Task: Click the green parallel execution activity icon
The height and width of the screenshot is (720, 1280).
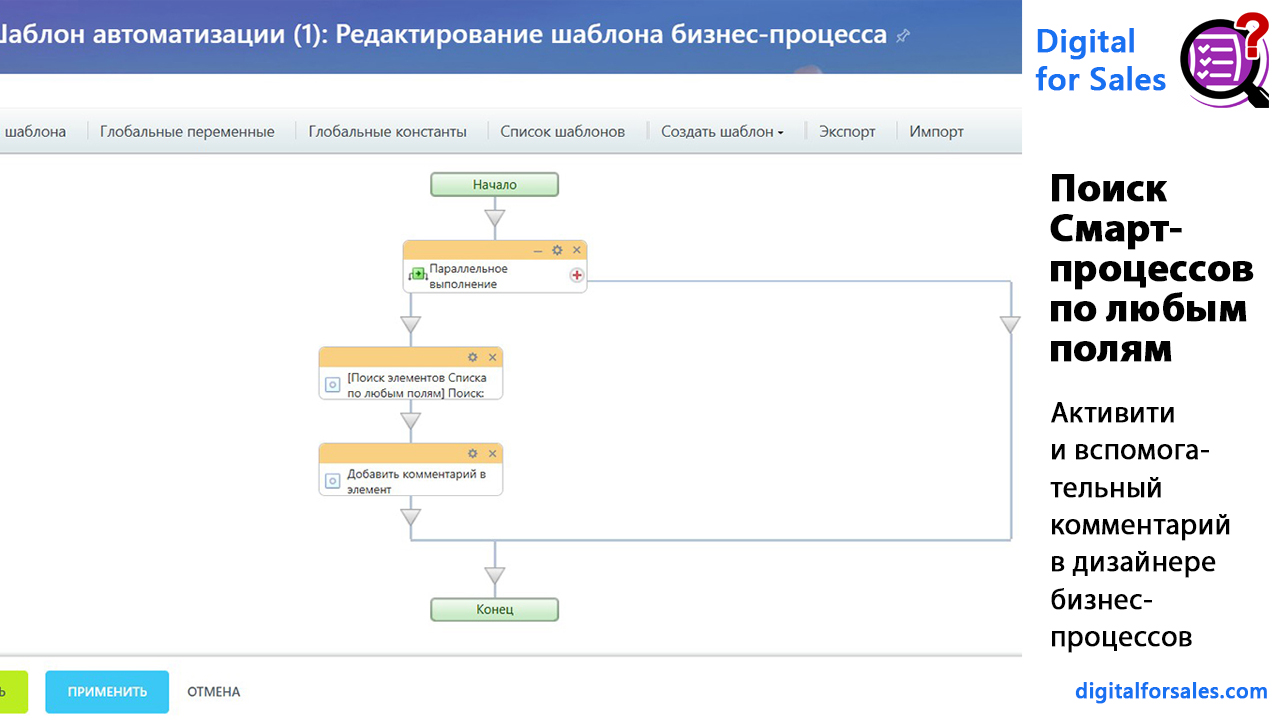Action: point(418,274)
